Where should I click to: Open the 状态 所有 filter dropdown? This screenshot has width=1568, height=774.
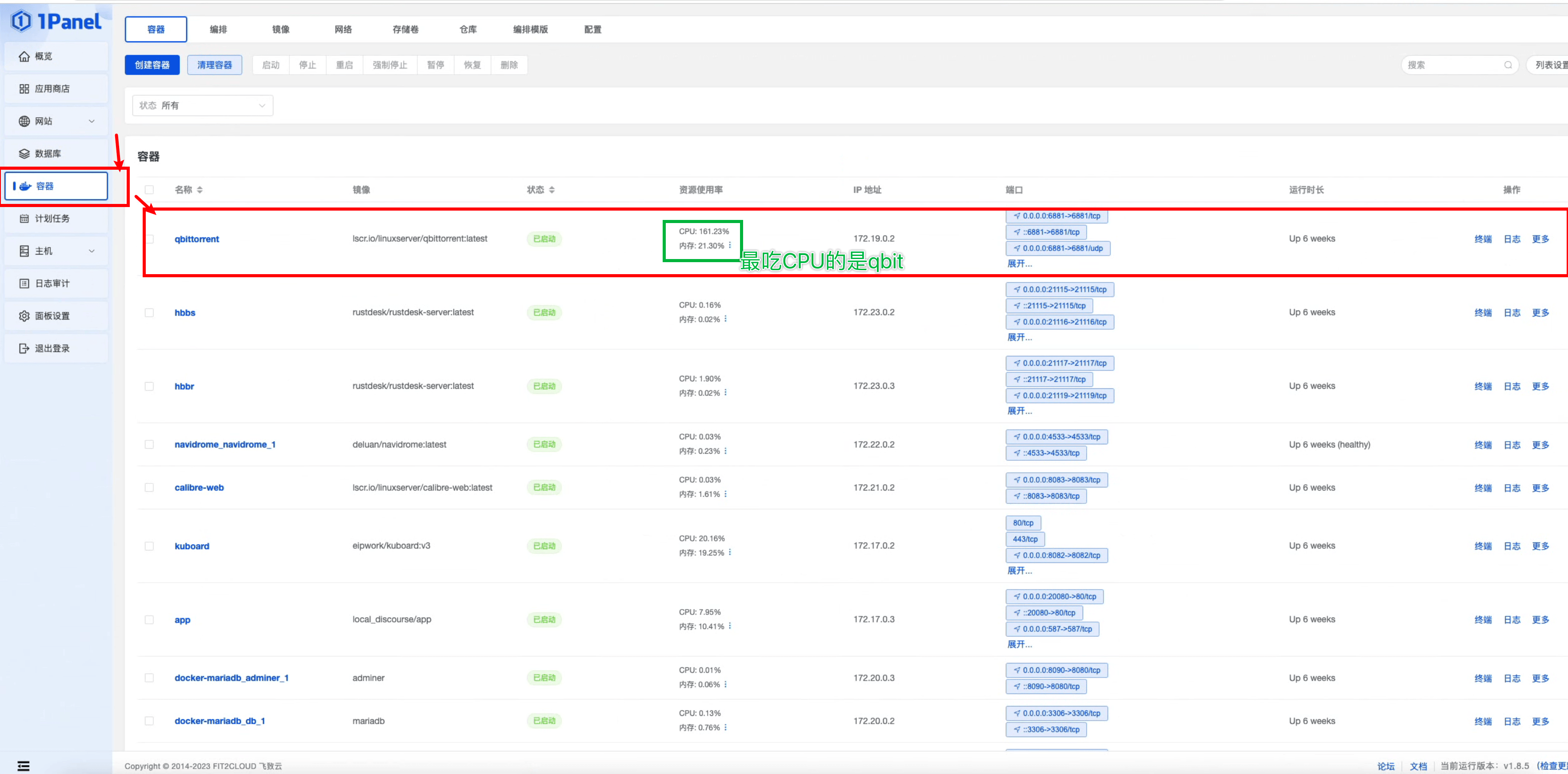(203, 105)
